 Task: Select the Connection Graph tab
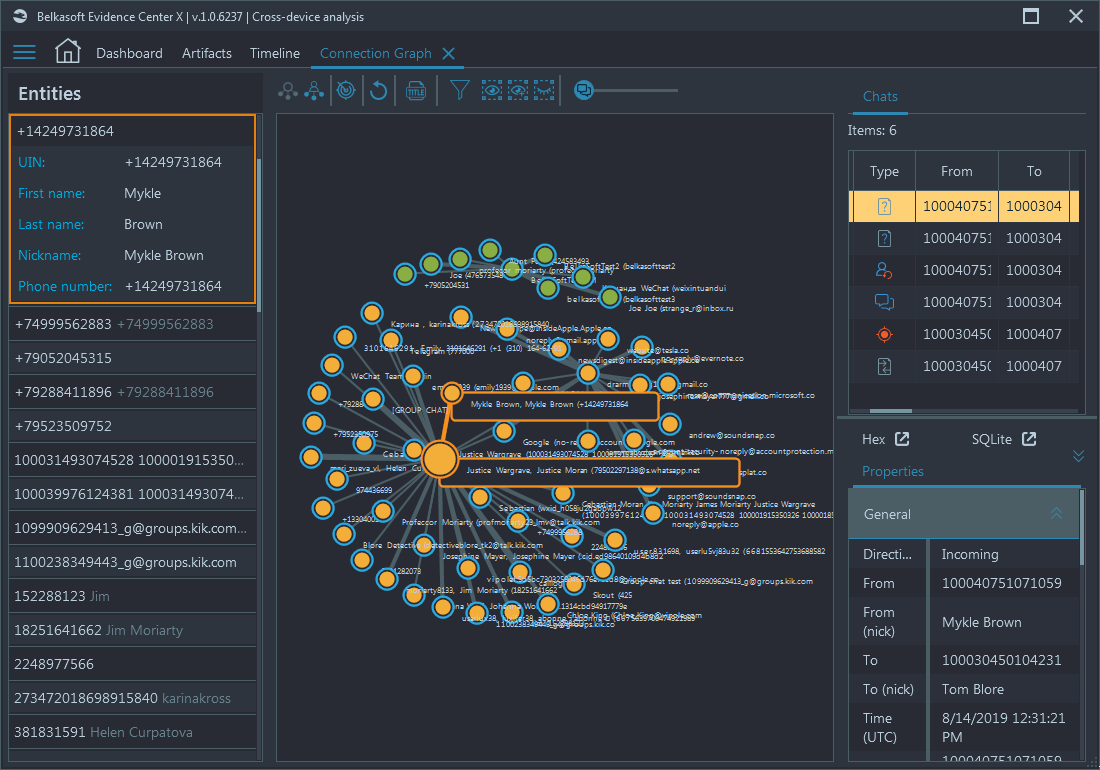[375, 53]
